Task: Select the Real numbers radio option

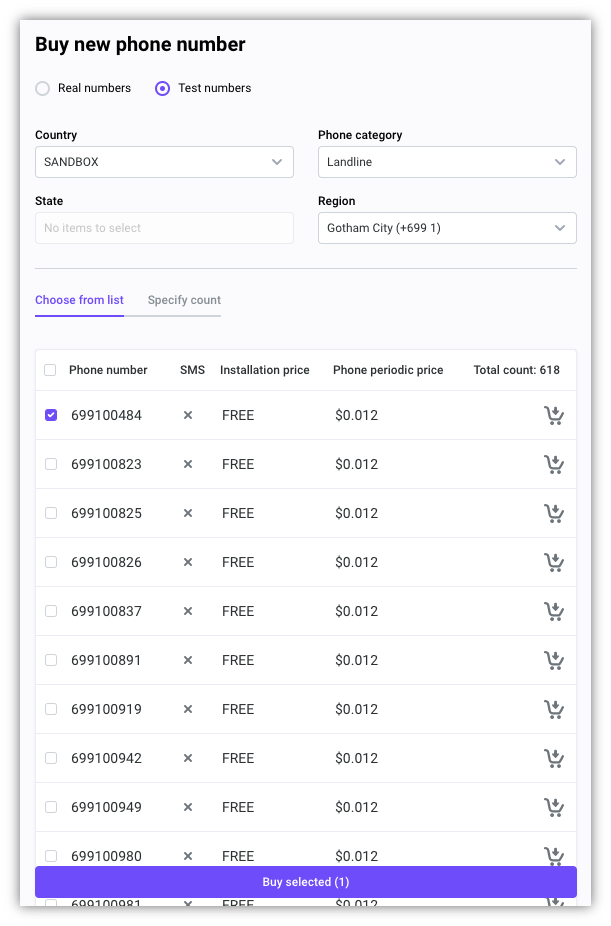Action: click(x=43, y=88)
